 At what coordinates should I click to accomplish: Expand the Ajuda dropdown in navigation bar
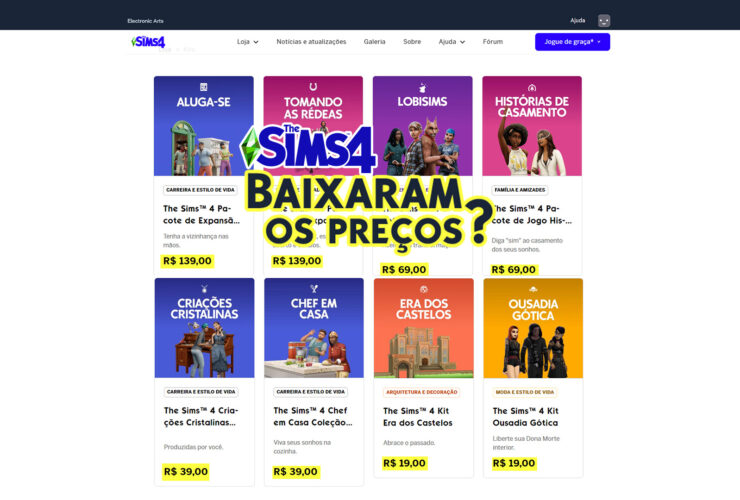click(x=452, y=42)
